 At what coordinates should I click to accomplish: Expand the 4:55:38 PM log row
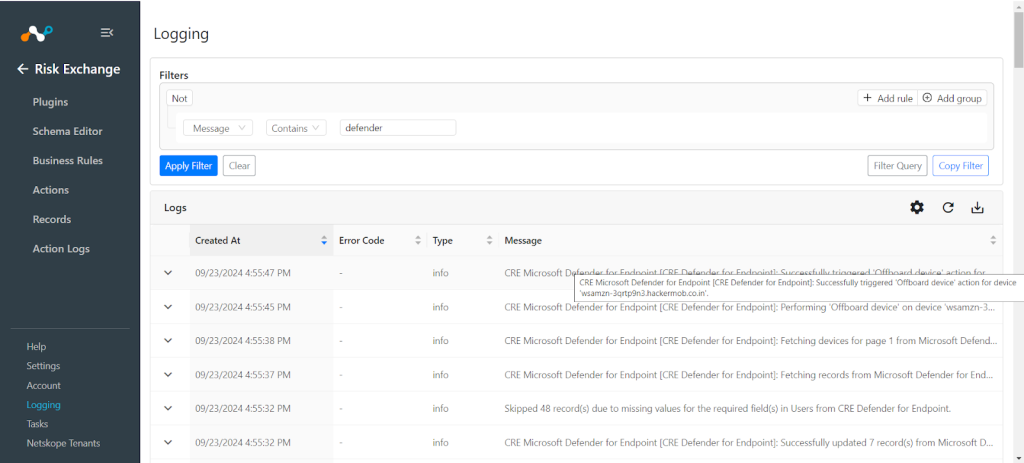[x=168, y=340]
